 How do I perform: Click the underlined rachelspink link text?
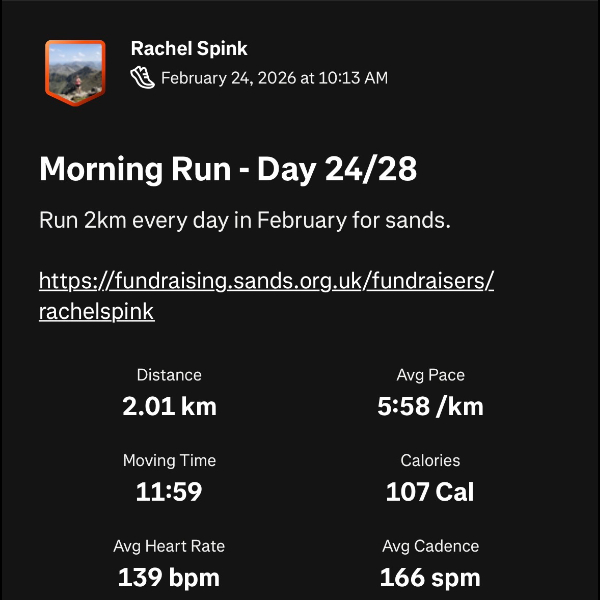(96, 311)
